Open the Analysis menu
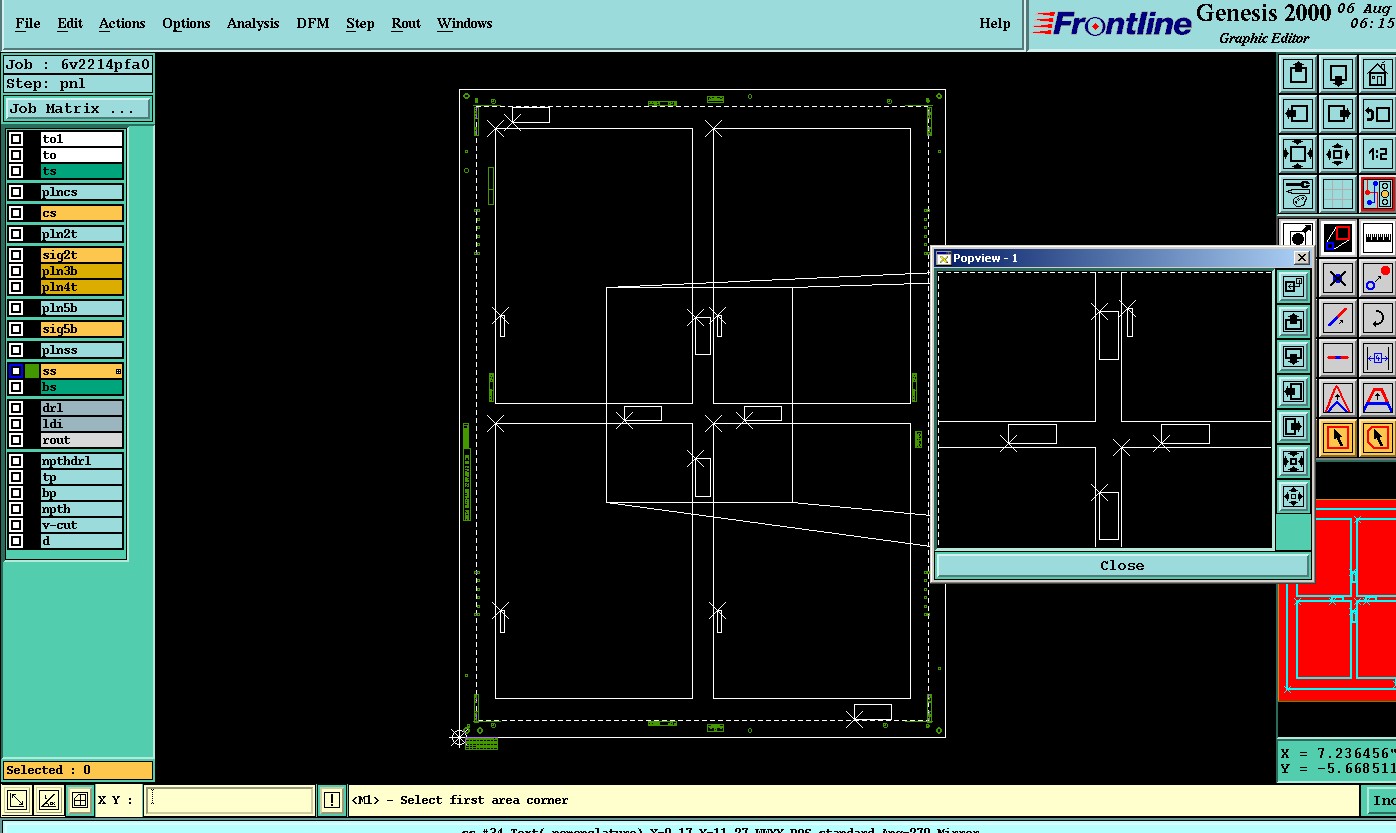This screenshot has height=833, width=1396. pos(253,23)
